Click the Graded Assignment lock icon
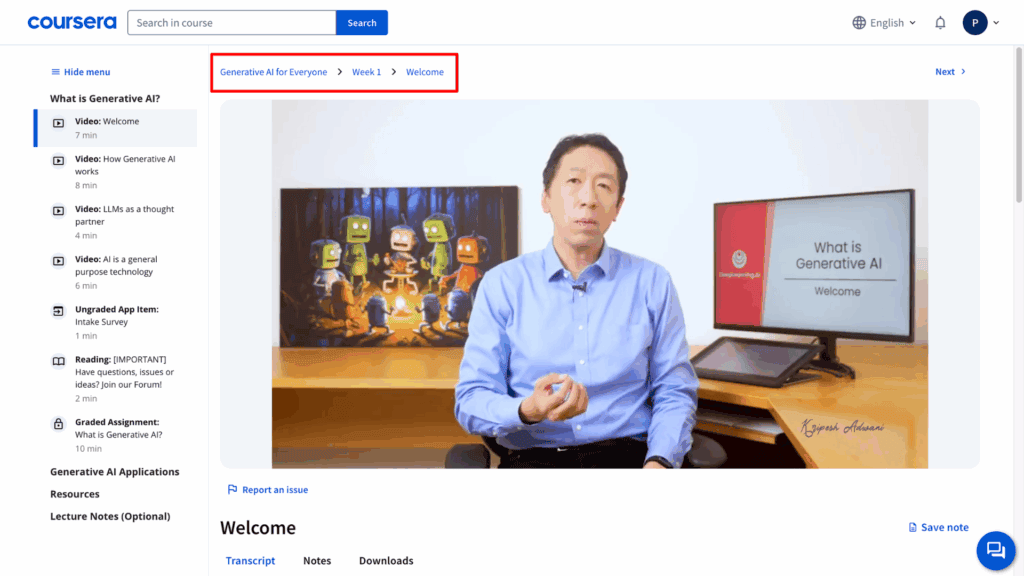This screenshot has height=576, width=1024. 57,422
